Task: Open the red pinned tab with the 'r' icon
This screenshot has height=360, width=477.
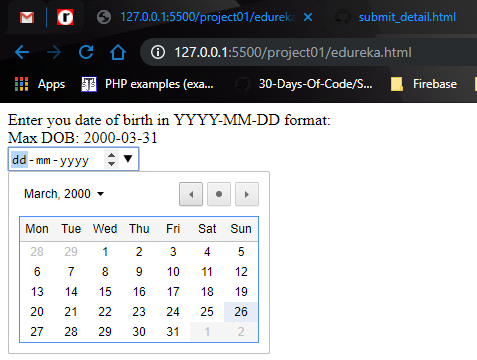Action: click(x=65, y=17)
